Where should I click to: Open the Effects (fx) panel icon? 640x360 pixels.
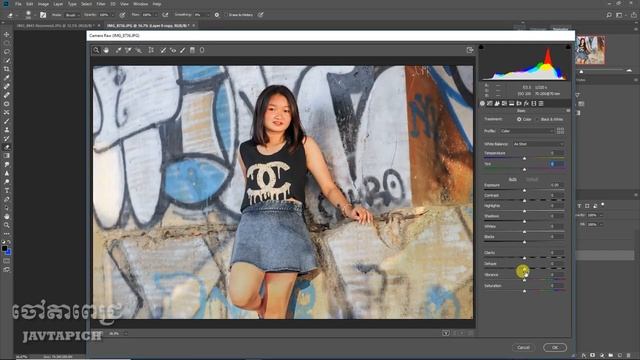pyautogui.click(x=527, y=104)
